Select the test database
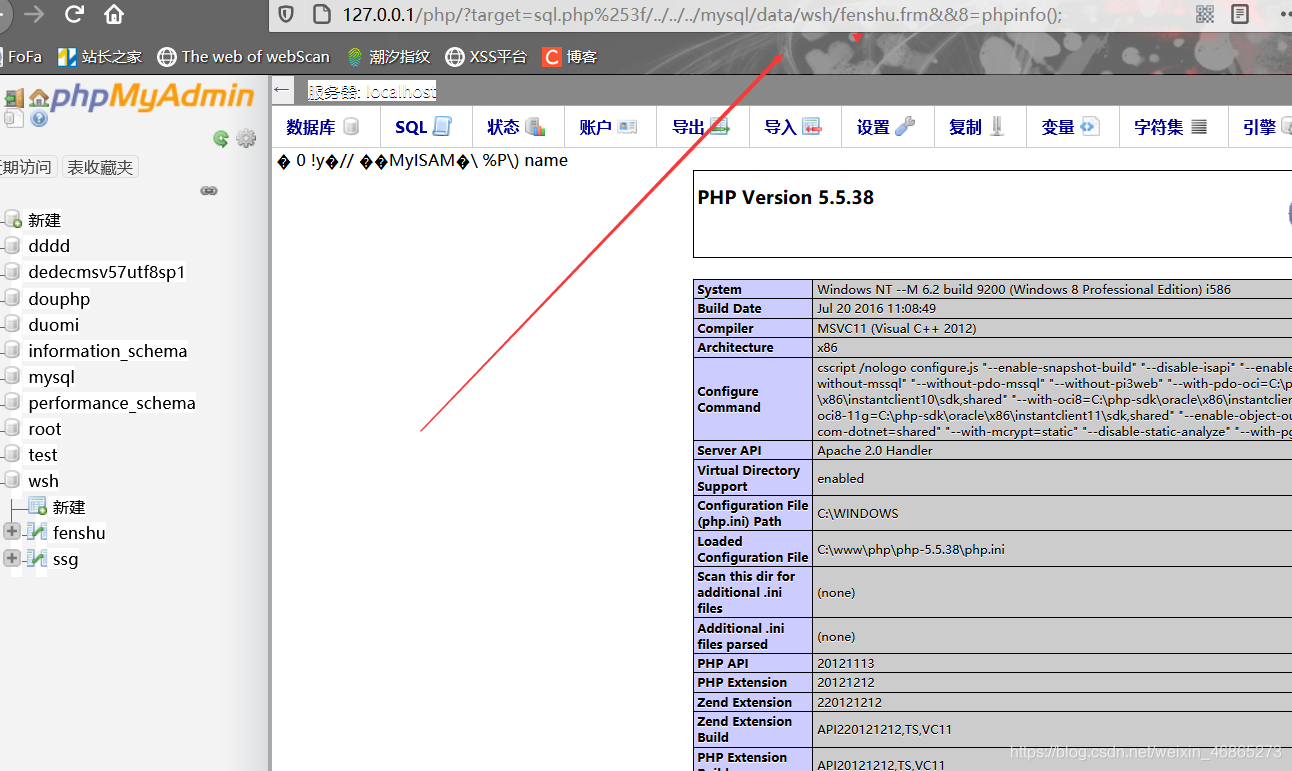Image resolution: width=1292 pixels, height=771 pixels. tap(43, 455)
